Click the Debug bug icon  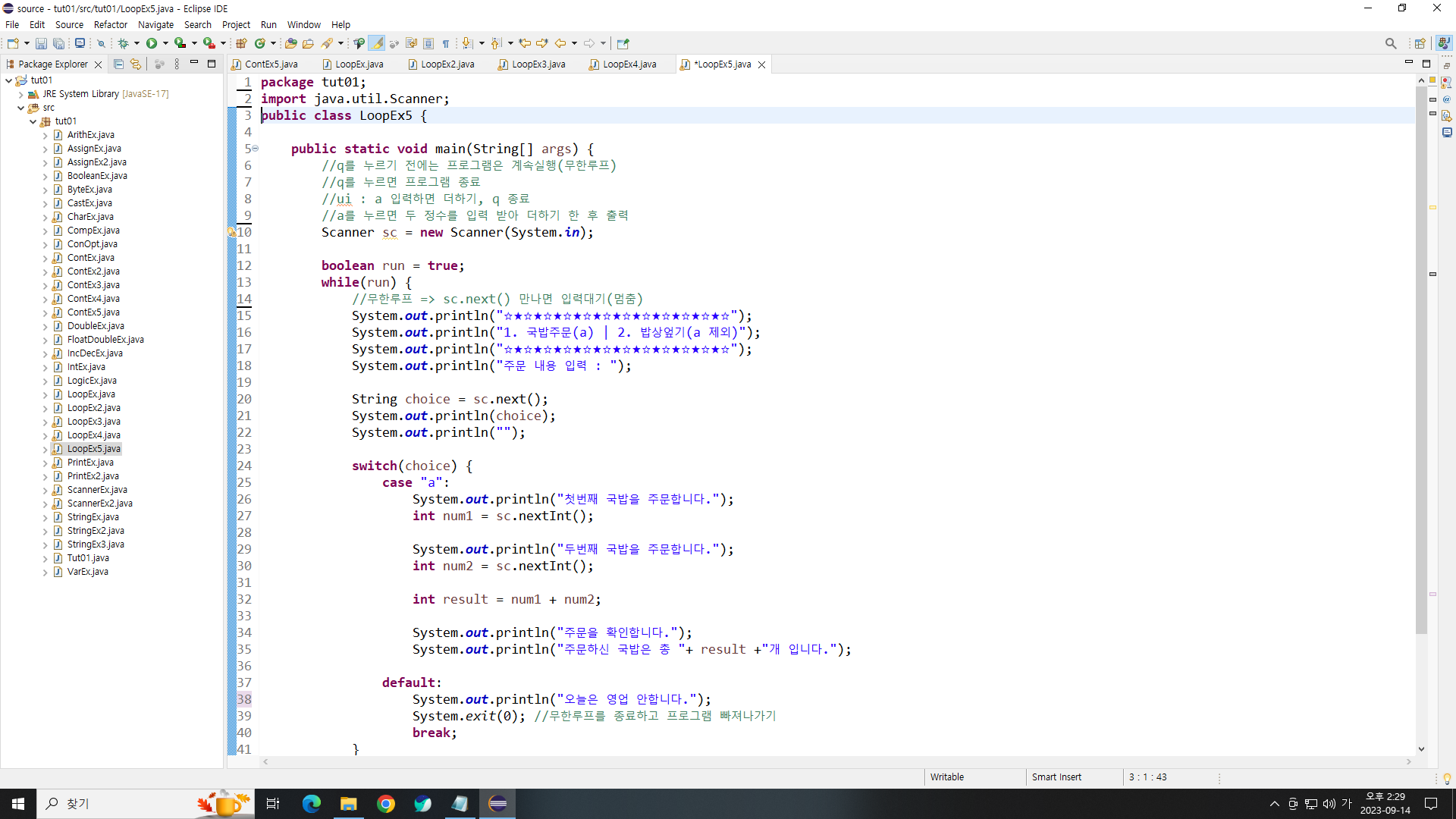[123, 43]
